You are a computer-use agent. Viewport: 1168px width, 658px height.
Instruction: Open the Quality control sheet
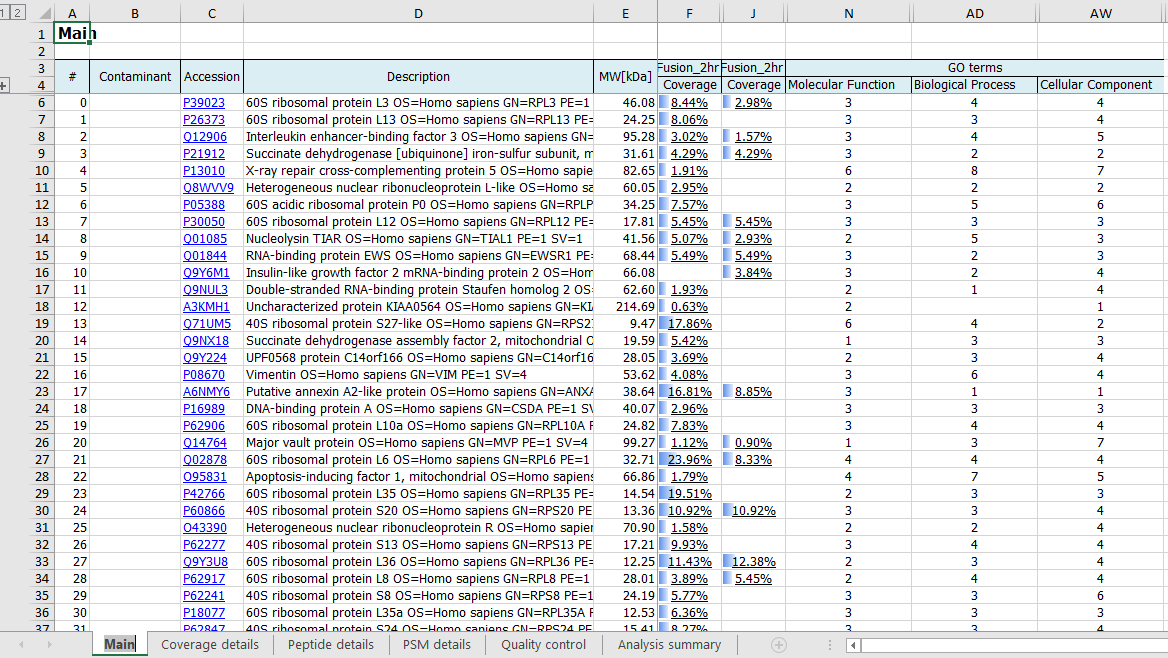[542, 645]
